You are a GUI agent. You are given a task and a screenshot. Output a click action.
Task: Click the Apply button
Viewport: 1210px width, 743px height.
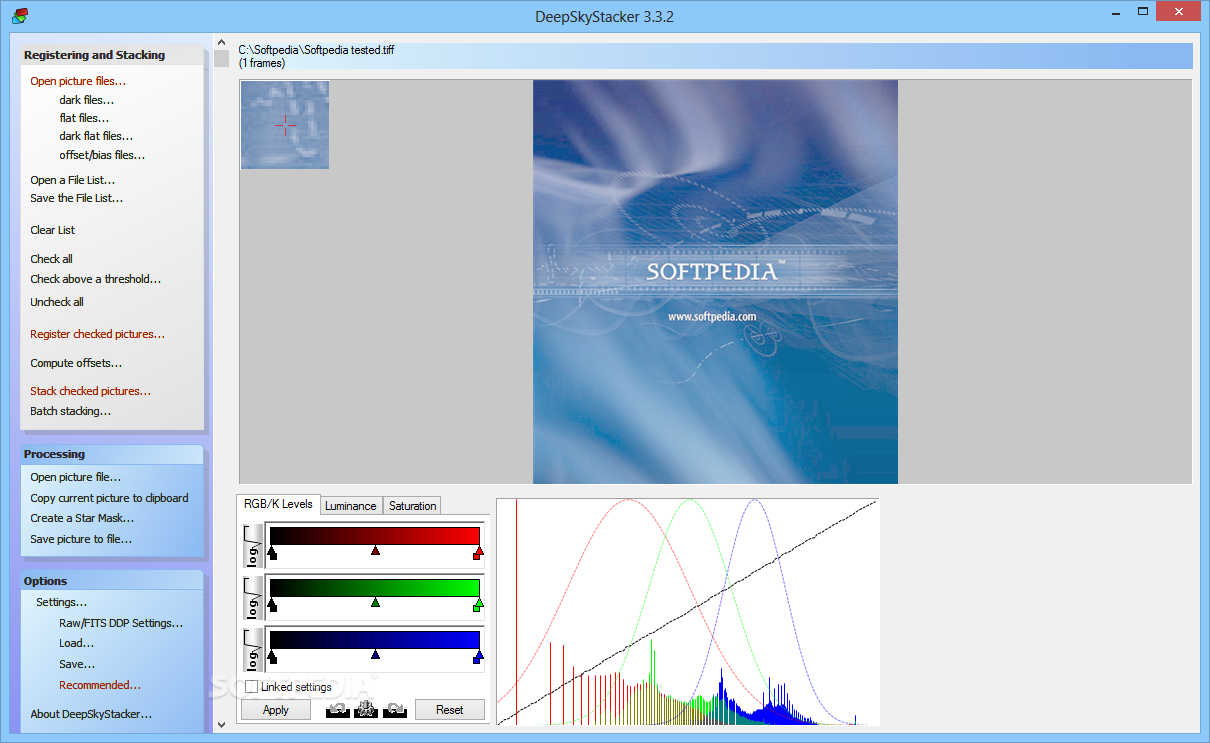tap(276, 710)
